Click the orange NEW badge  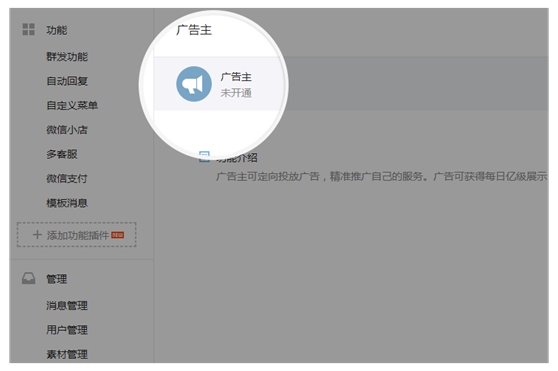(118, 235)
